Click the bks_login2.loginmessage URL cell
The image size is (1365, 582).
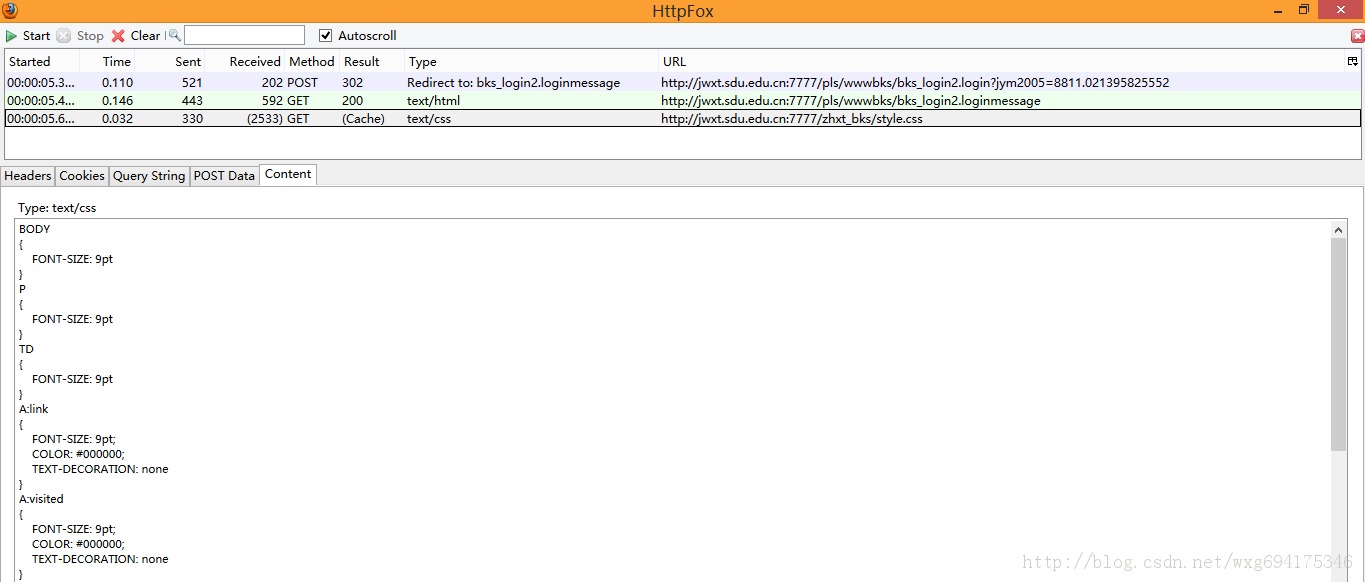[850, 101]
